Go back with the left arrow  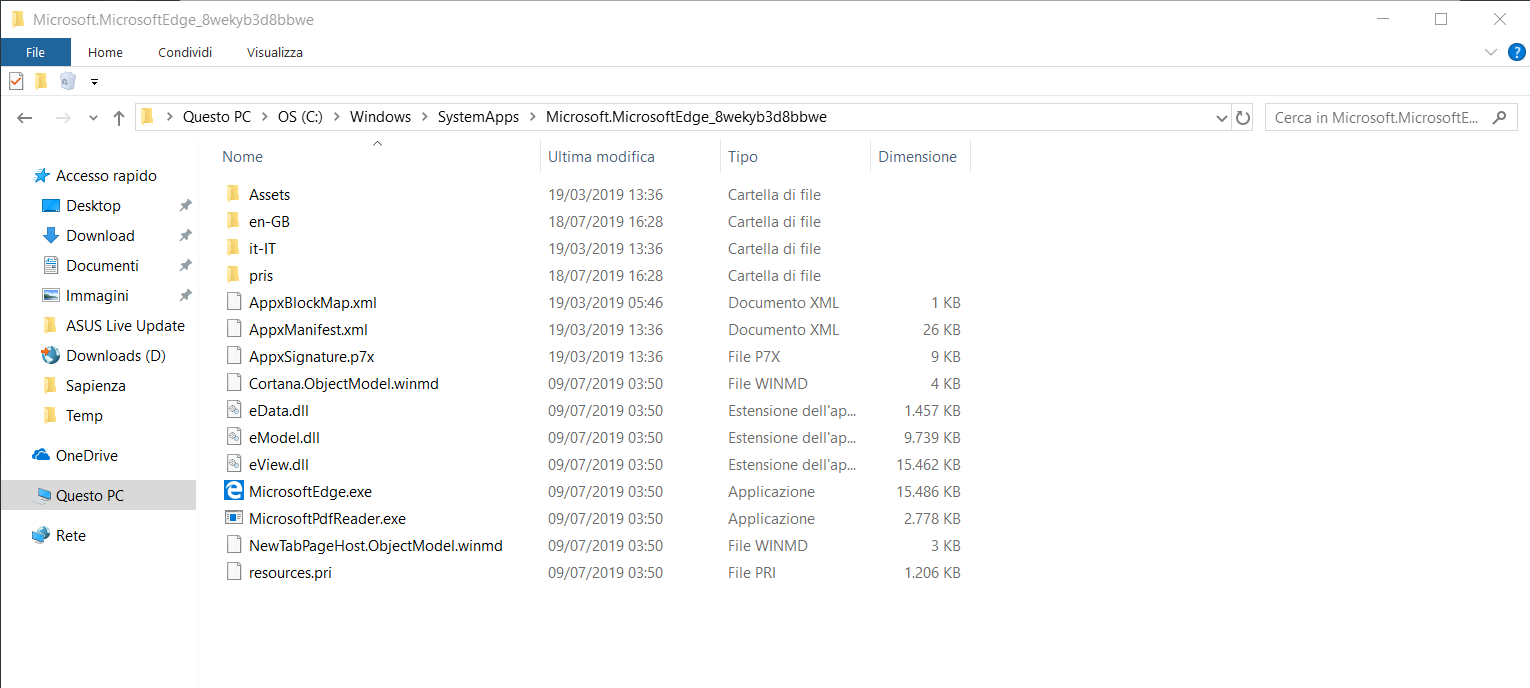pyautogui.click(x=26, y=118)
